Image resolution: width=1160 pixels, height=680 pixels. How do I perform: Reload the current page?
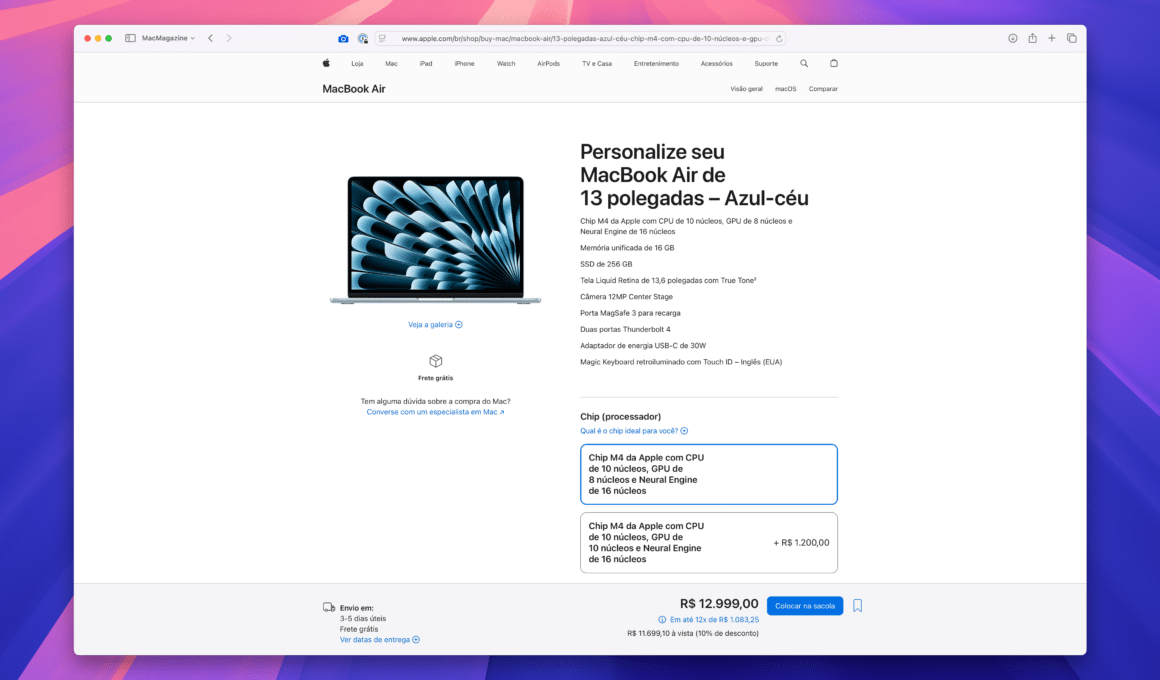[x=778, y=38]
